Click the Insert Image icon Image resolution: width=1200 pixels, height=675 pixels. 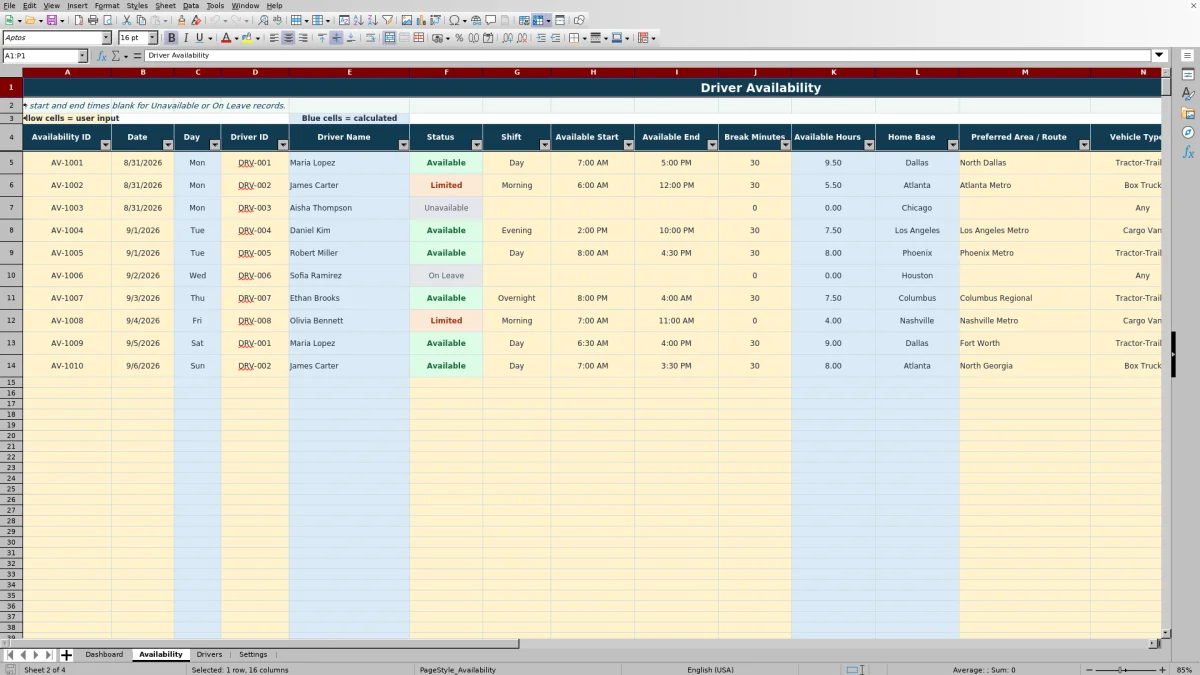point(407,20)
